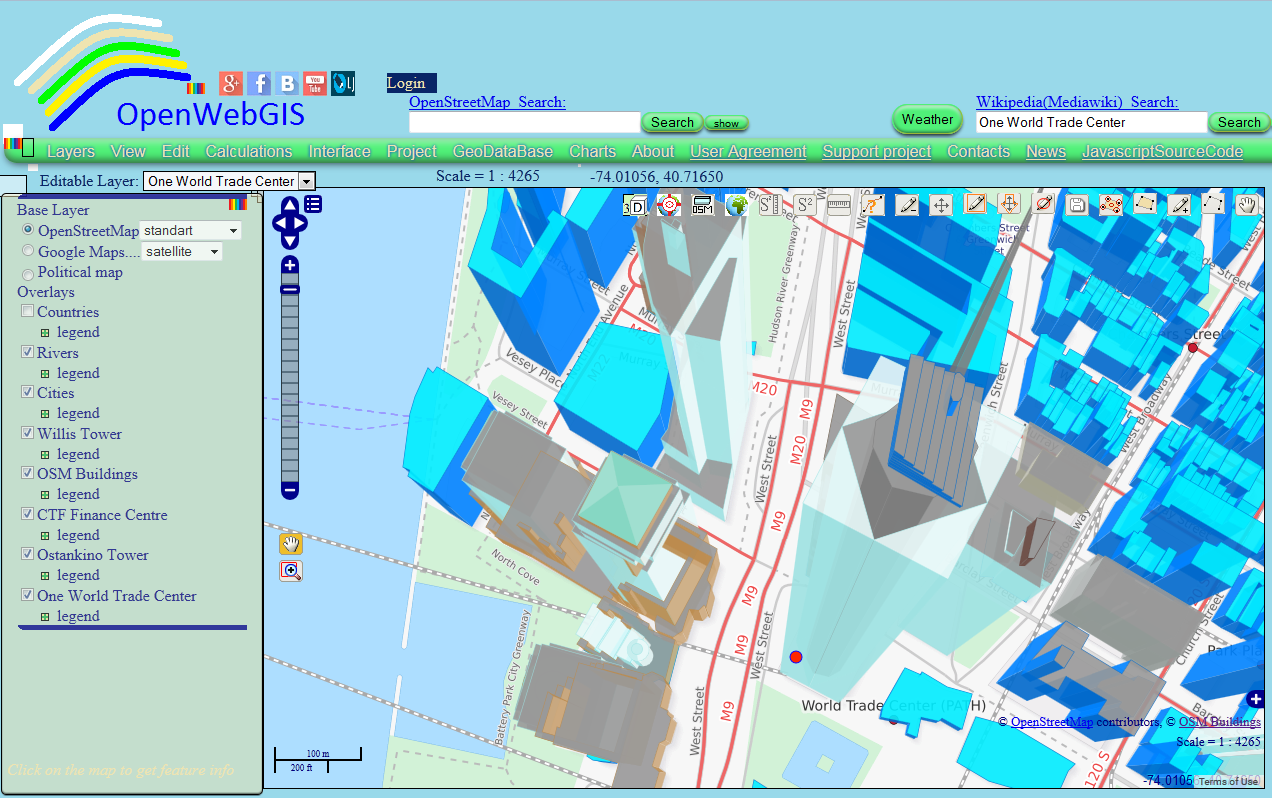The width and height of the screenshot is (1272, 798).
Task: Activate the pan hand tool above the map
Action: point(290,543)
